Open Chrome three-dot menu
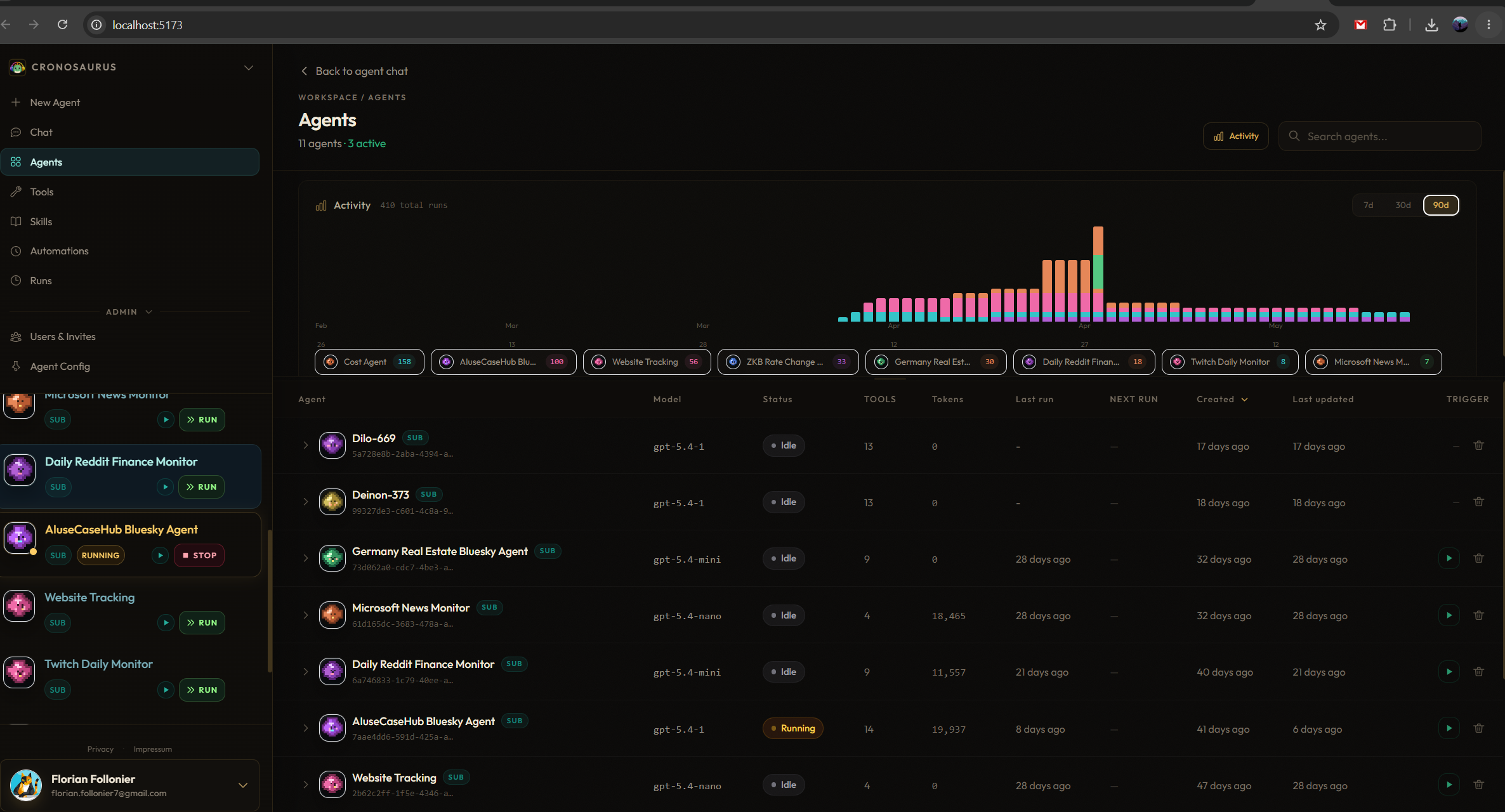Screen dimensions: 1505x812 coord(1489,25)
